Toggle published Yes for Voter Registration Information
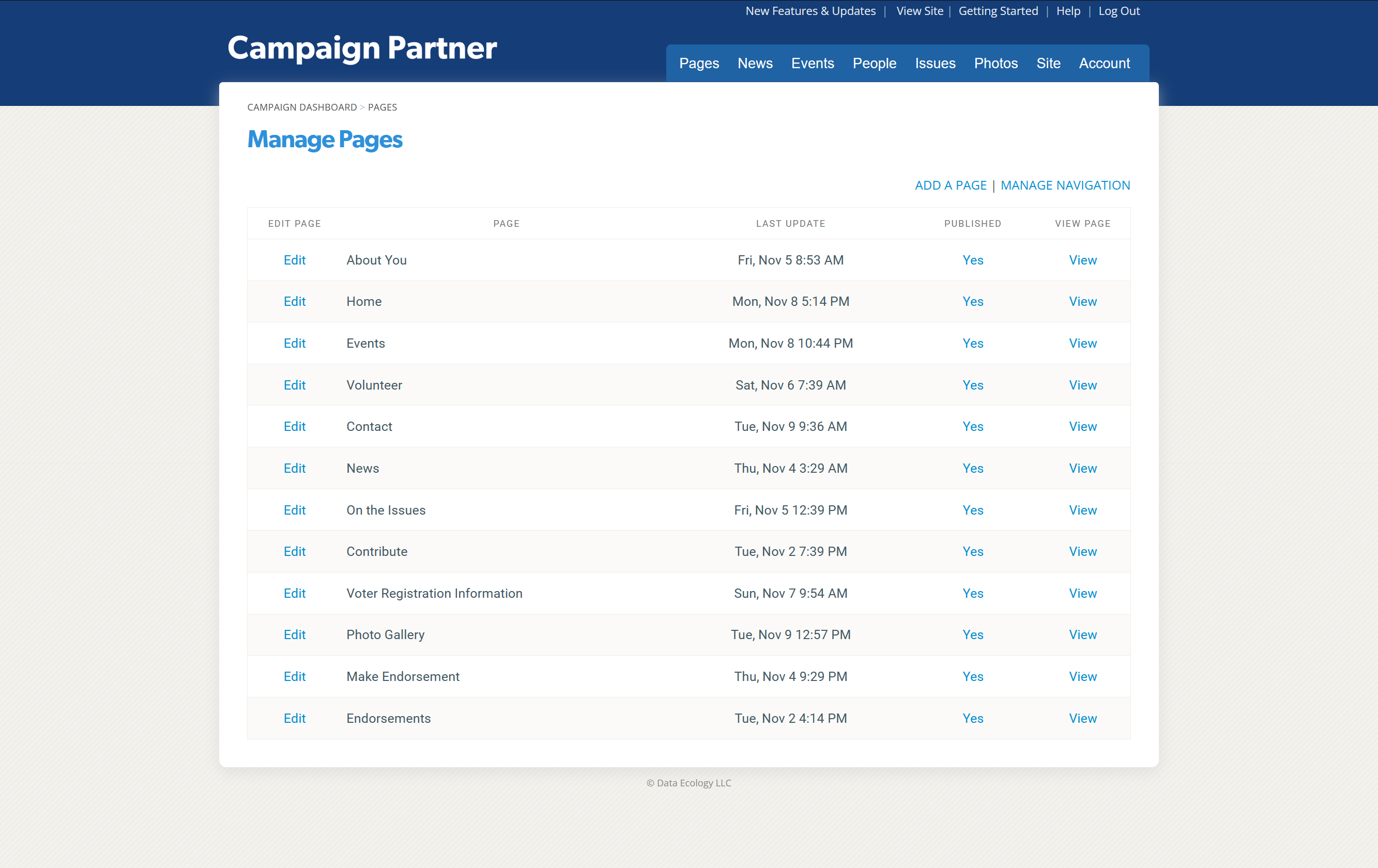 tap(973, 593)
